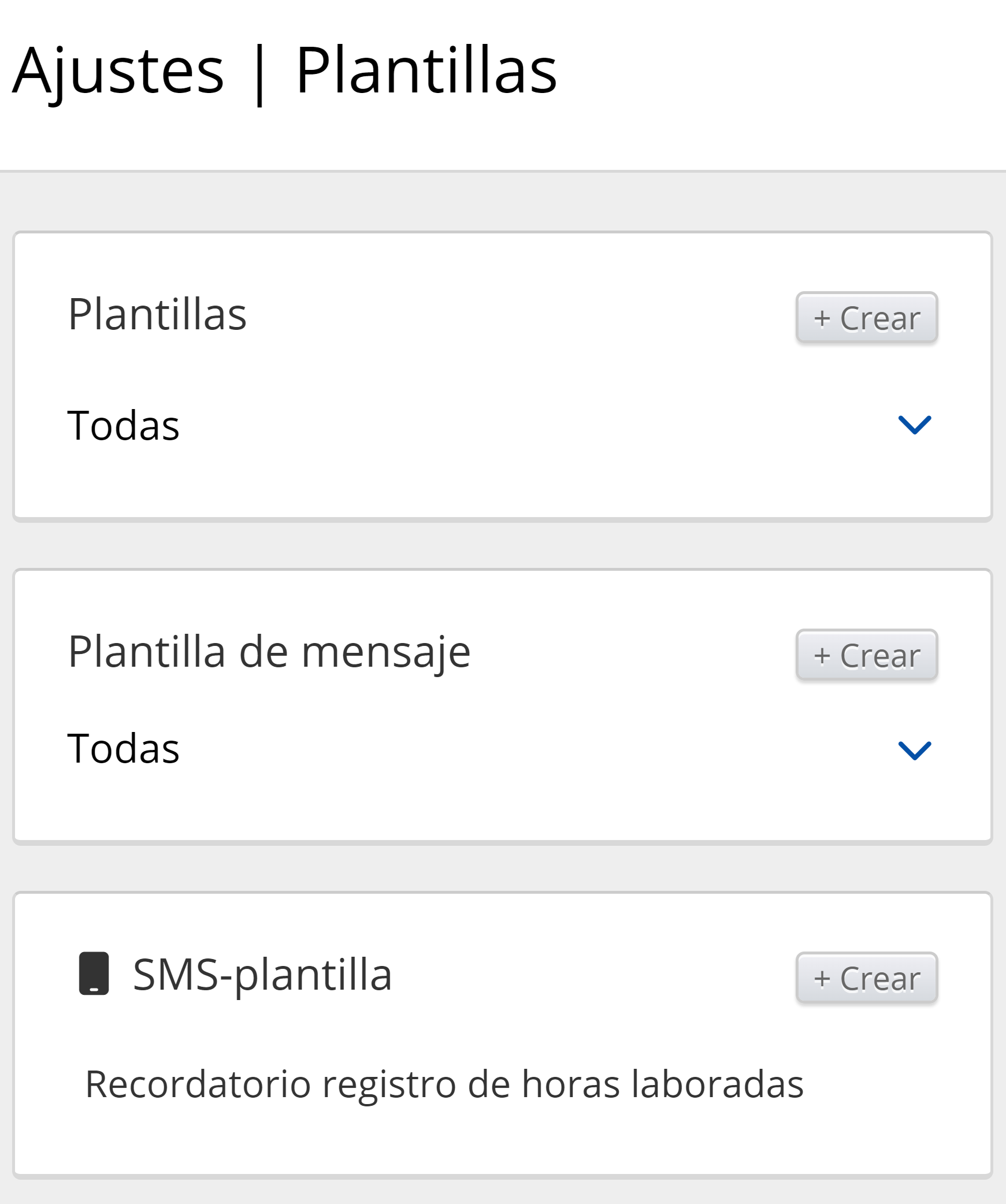
Task: Open Recordatorio registro de horas laboradas template
Action: click(x=444, y=1084)
